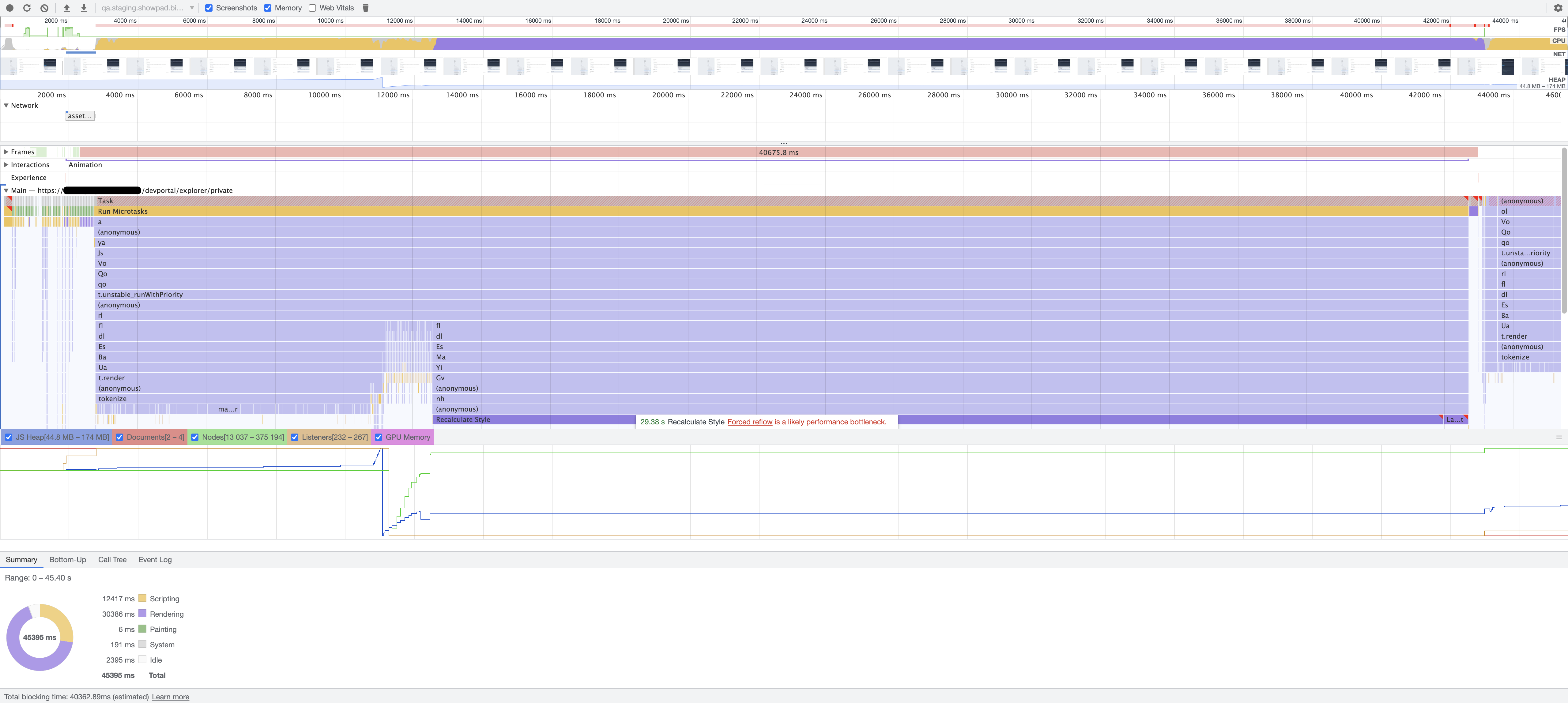The image size is (1568, 703).
Task: Click the Learn more link
Action: [171, 697]
